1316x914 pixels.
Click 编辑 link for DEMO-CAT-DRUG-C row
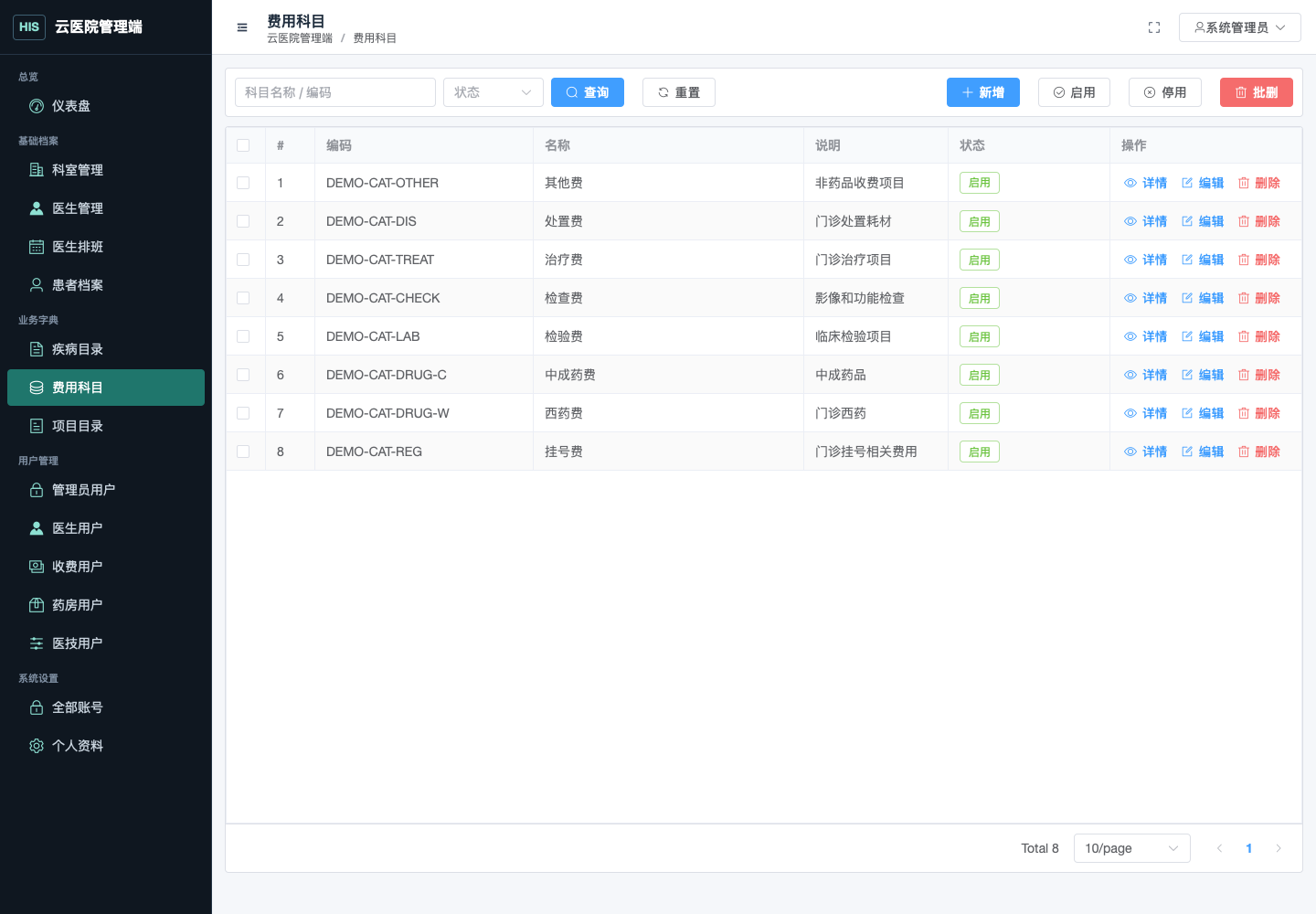pyautogui.click(x=1203, y=375)
